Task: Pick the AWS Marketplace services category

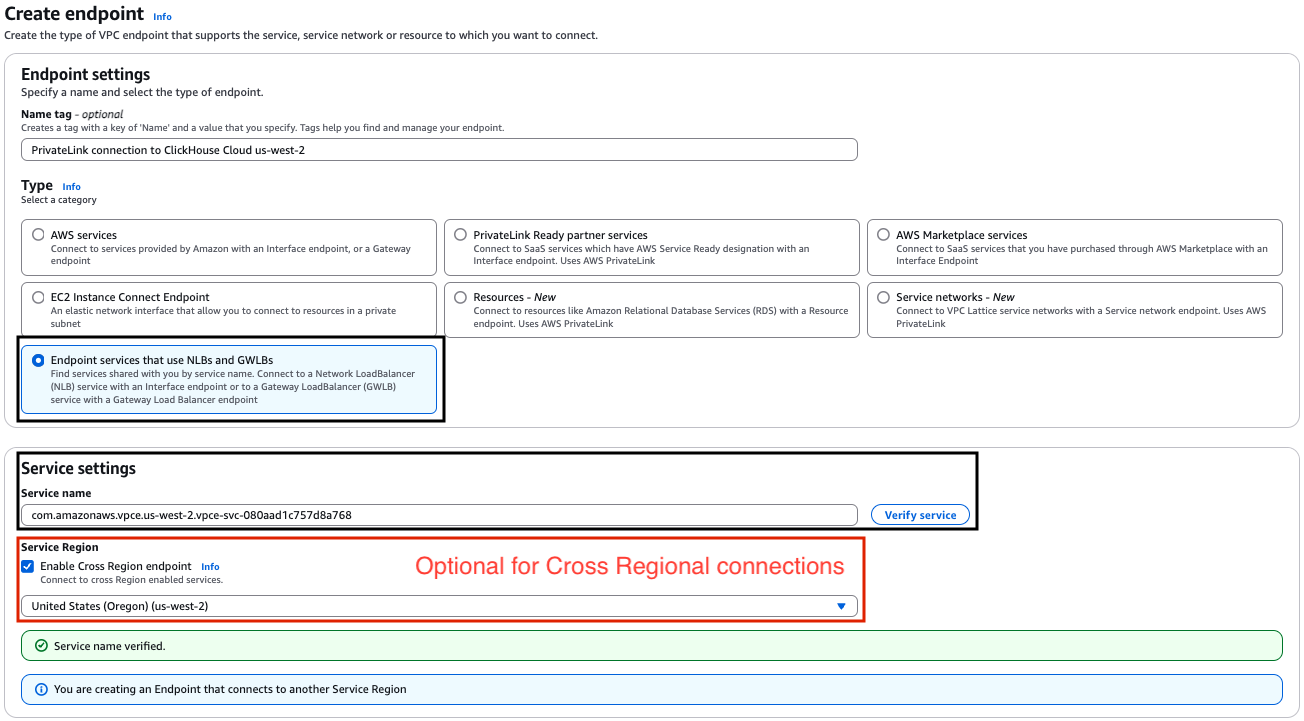Action: click(x=883, y=234)
